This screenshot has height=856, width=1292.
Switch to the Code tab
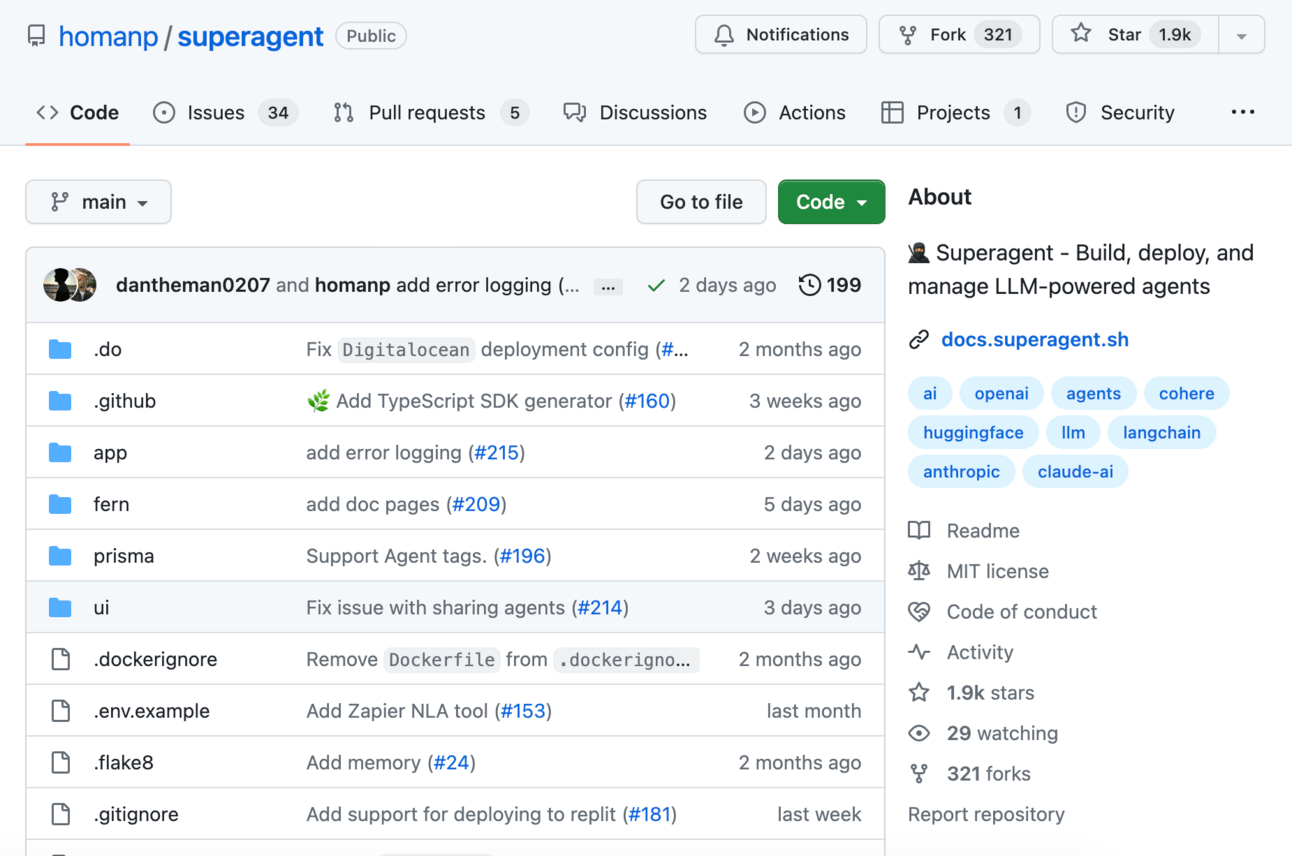point(78,113)
